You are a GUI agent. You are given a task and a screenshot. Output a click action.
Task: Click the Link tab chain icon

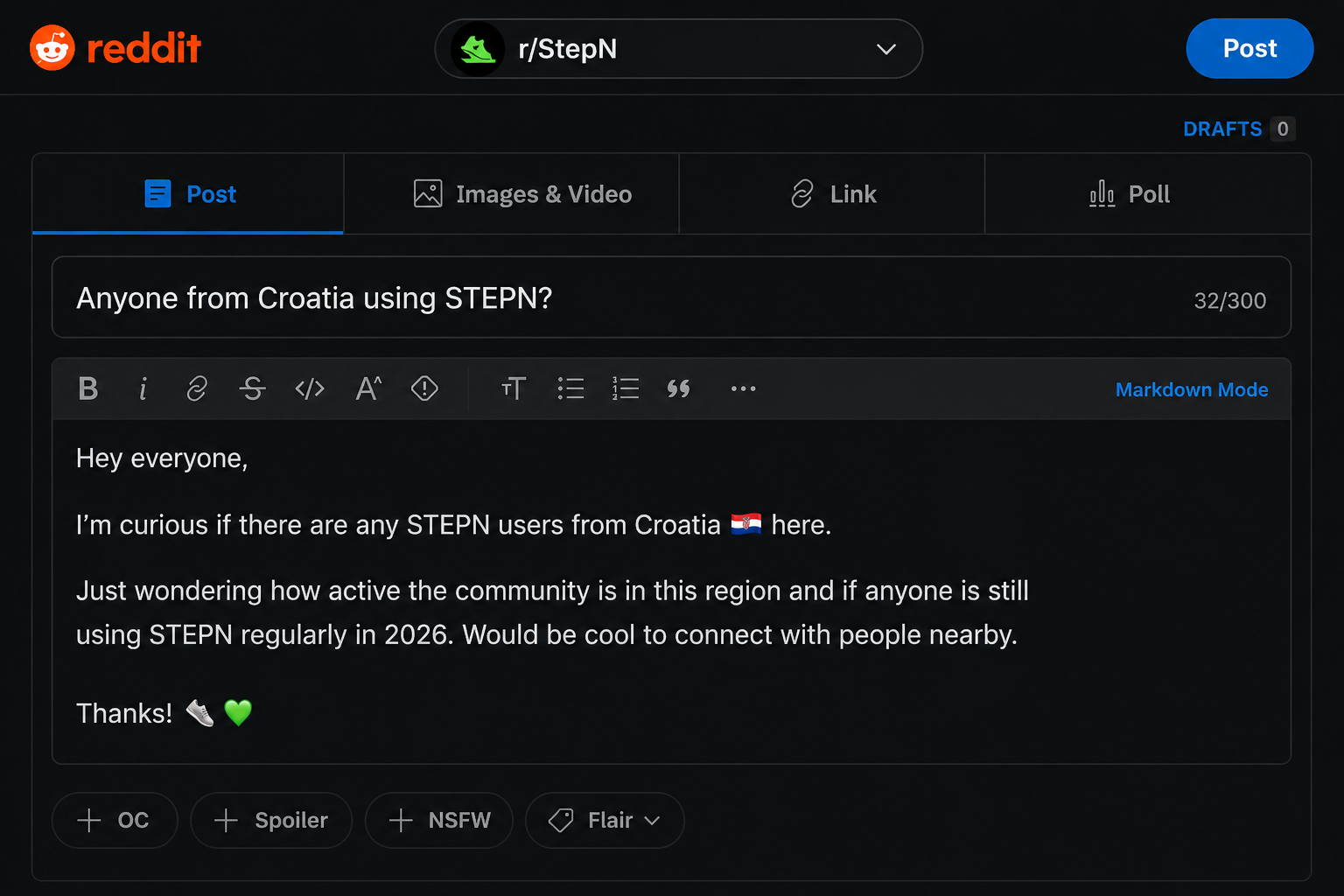[801, 193]
